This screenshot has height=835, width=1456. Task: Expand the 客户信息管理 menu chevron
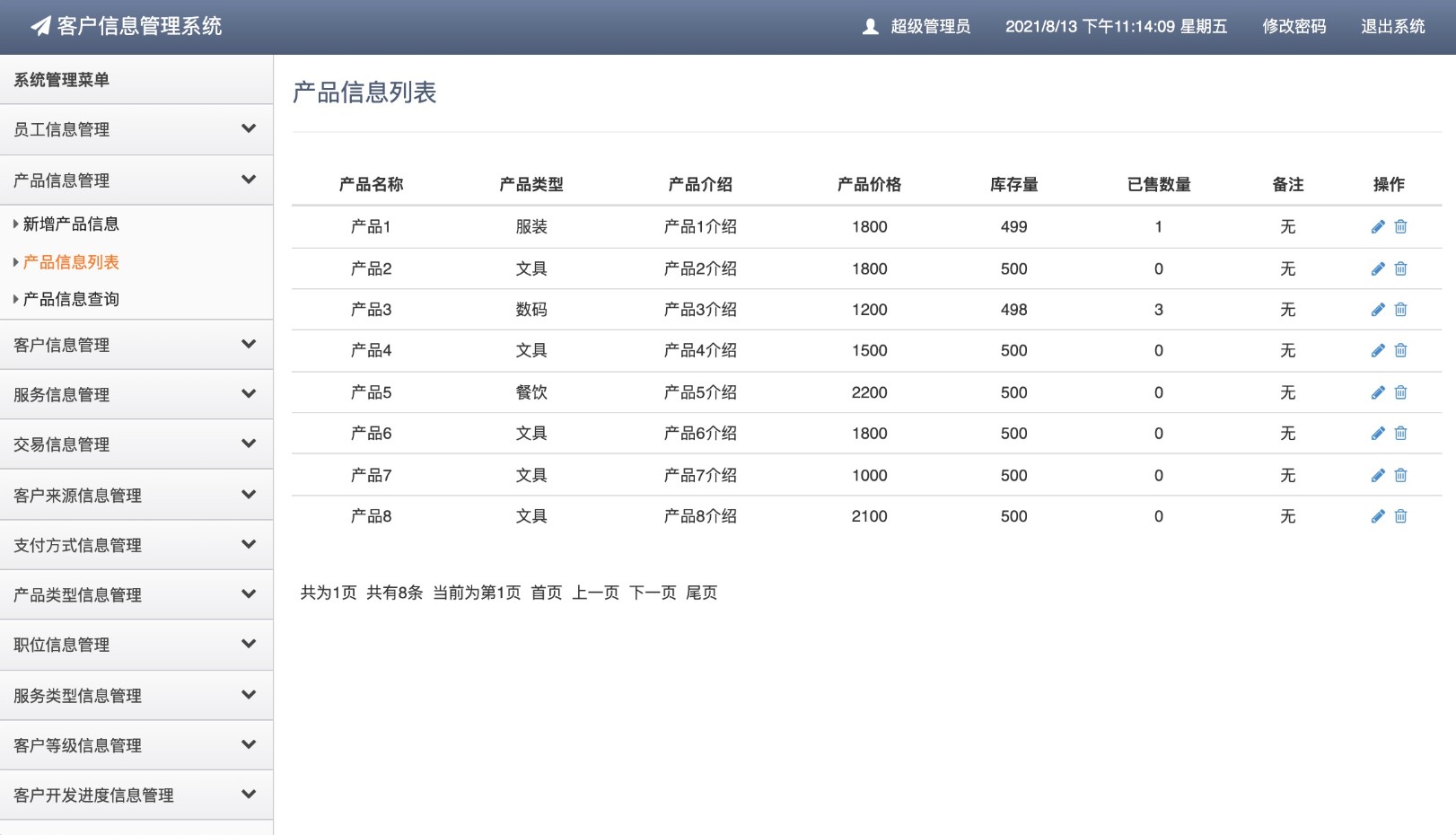coord(249,344)
